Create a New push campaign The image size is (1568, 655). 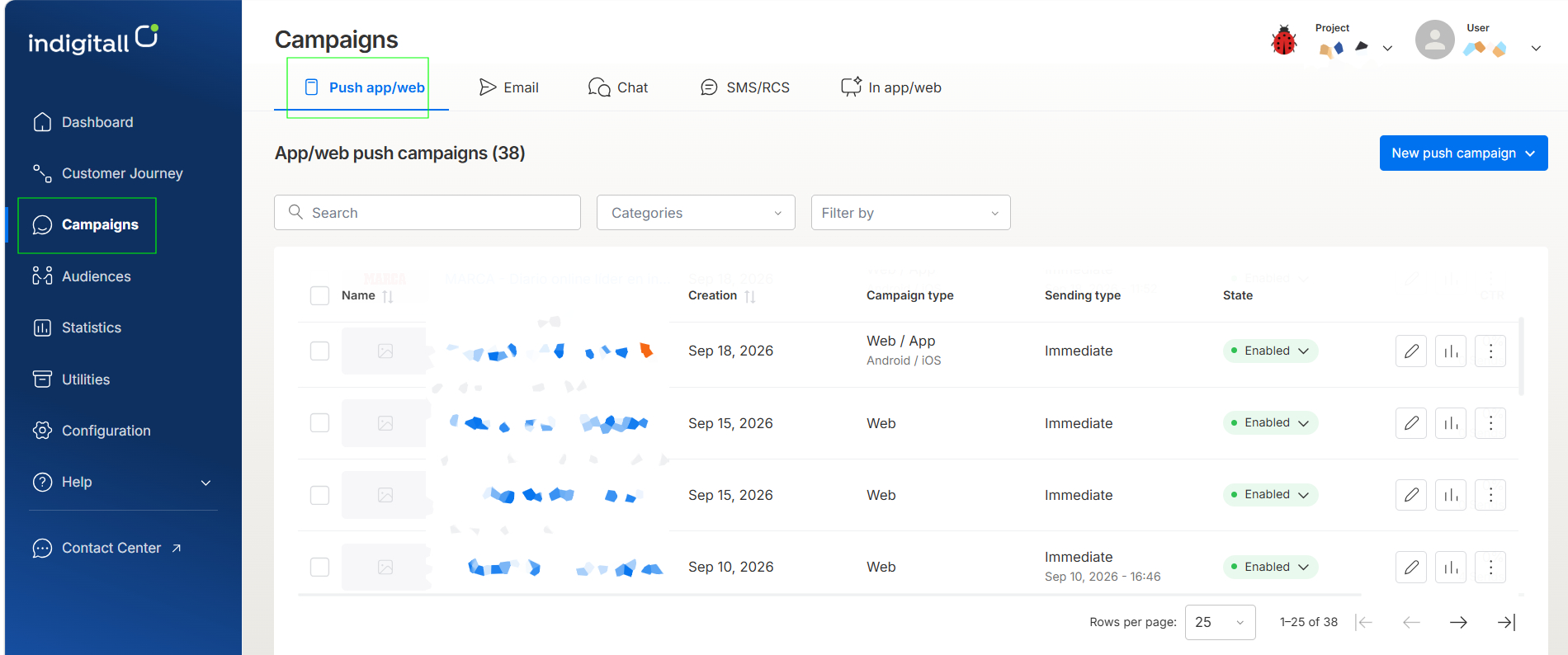coord(1463,153)
